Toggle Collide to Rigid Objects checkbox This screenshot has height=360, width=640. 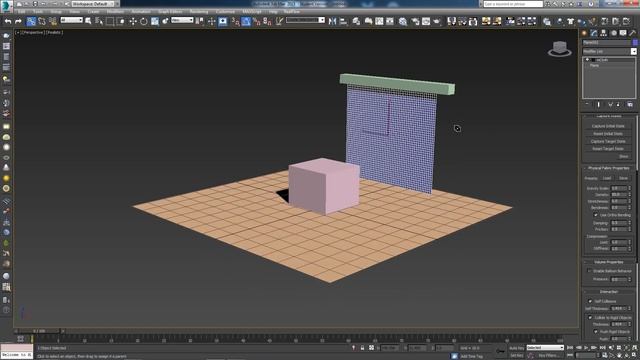(x=590, y=318)
